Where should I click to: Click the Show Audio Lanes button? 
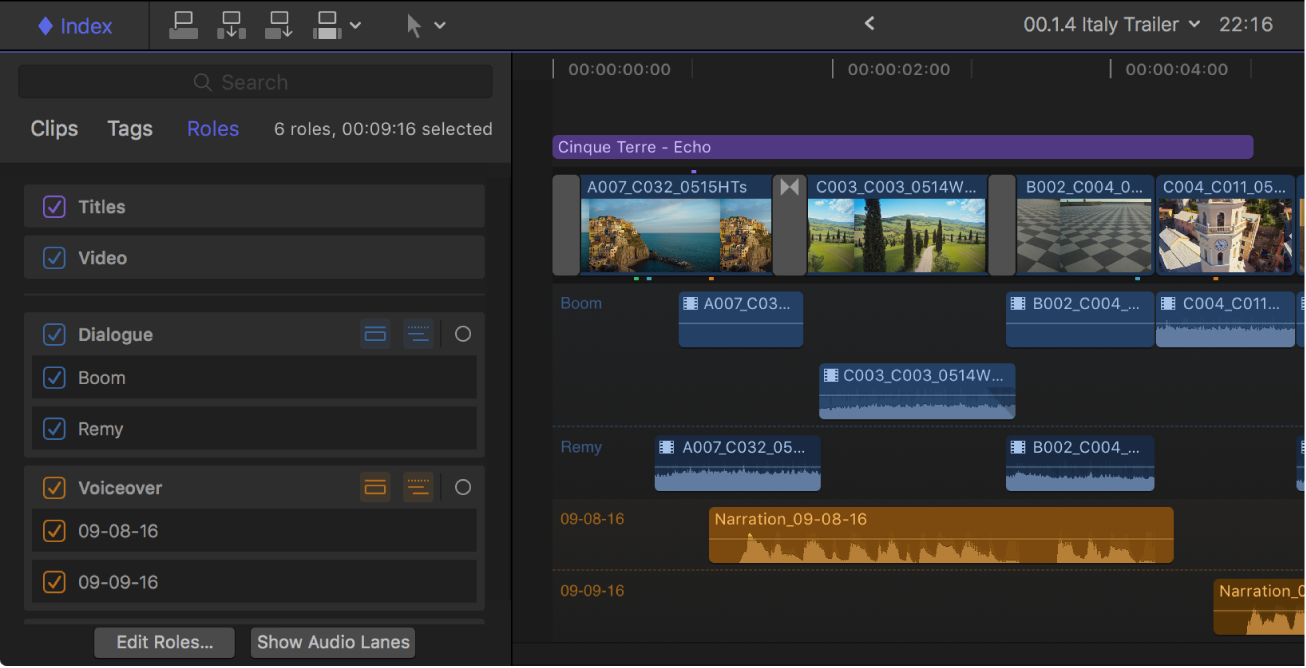click(x=332, y=642)
